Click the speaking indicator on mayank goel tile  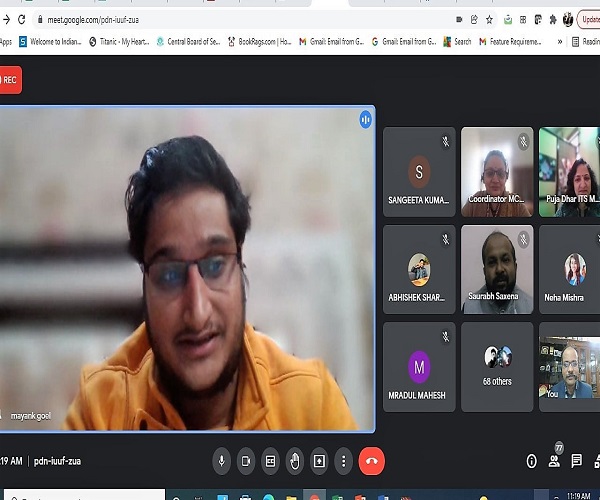click(365, 120)
